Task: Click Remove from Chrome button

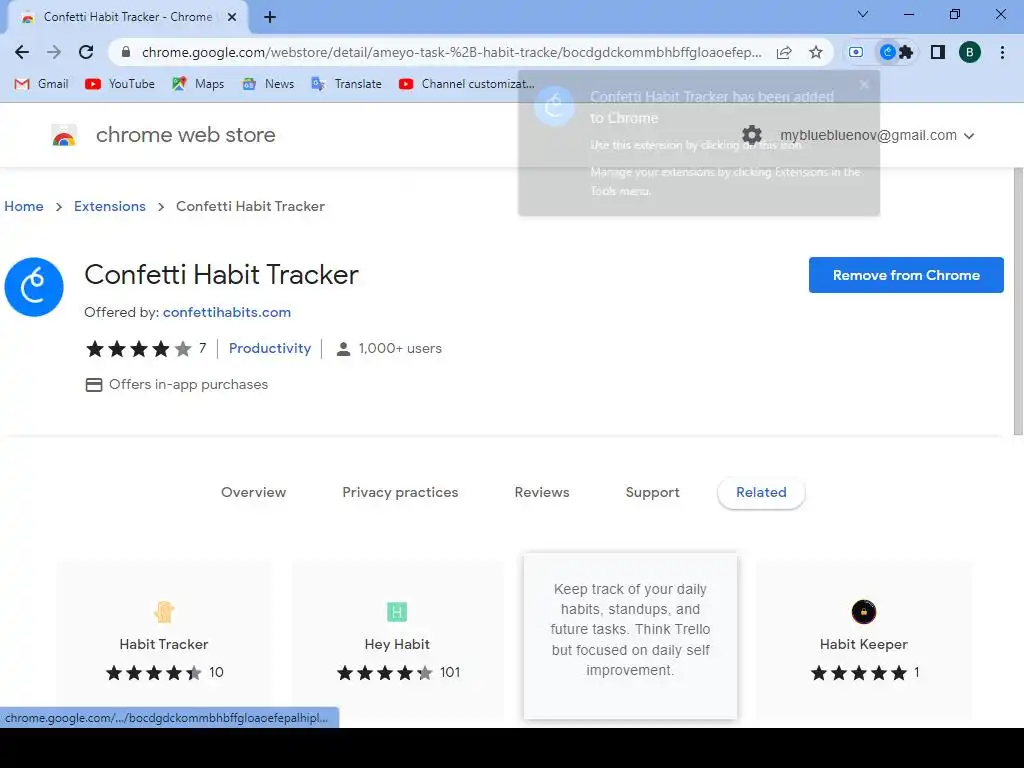Action: (906, 275)
